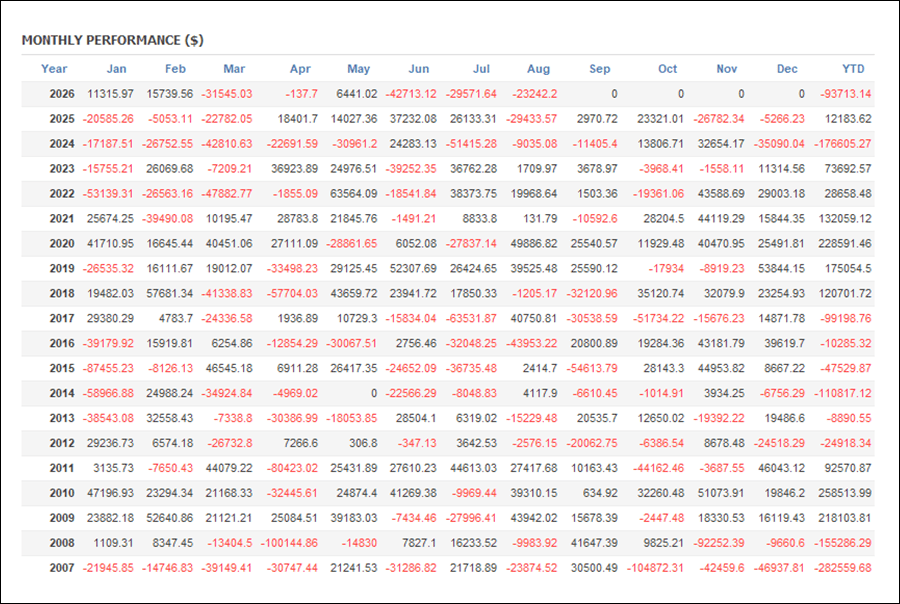Select the 2020 year row label
This screenshot has height=604, width=900.
pos(61,243)
